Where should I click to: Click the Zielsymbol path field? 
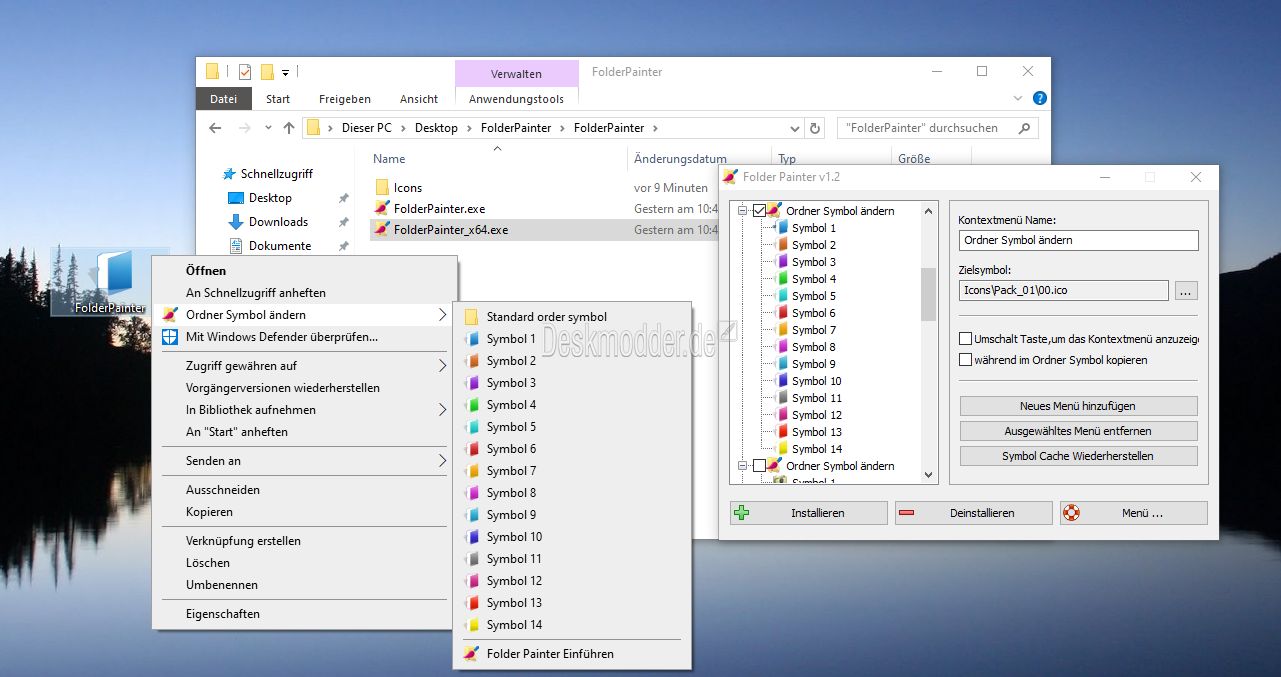tap(1064, 291)
